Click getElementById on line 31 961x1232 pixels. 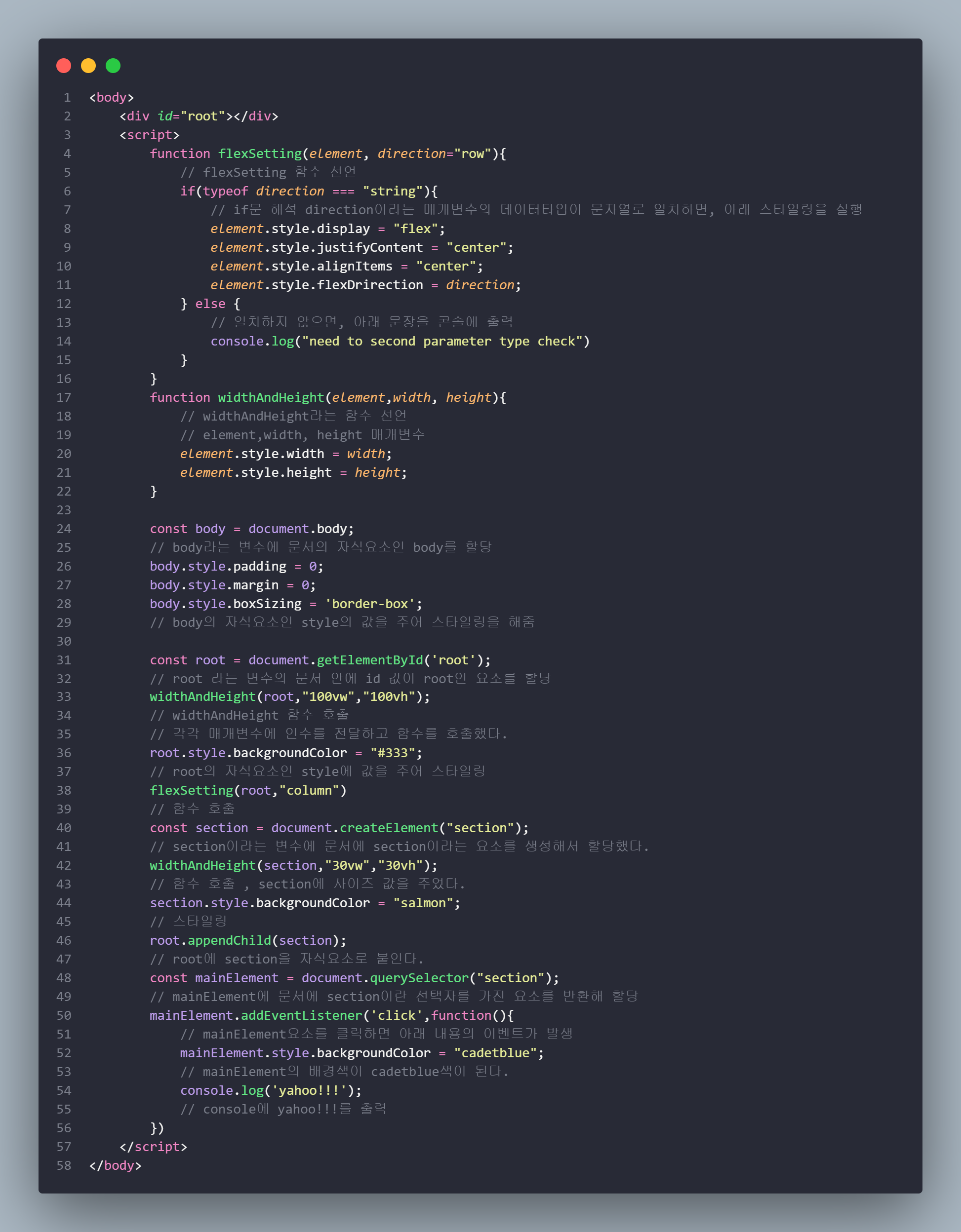369,660
